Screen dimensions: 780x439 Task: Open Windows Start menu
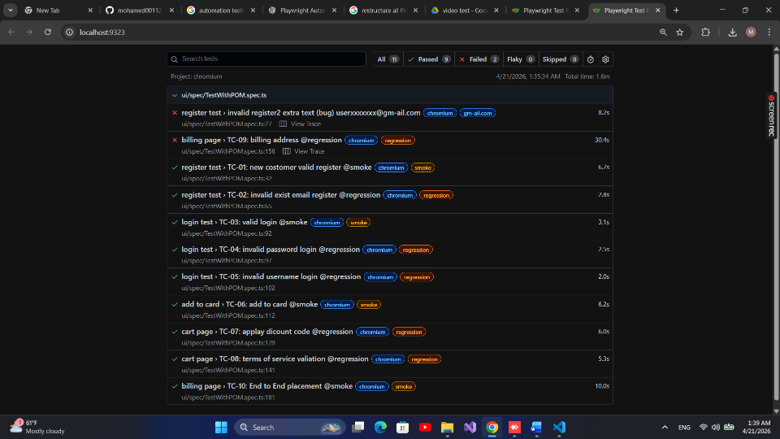coord(221,427)
